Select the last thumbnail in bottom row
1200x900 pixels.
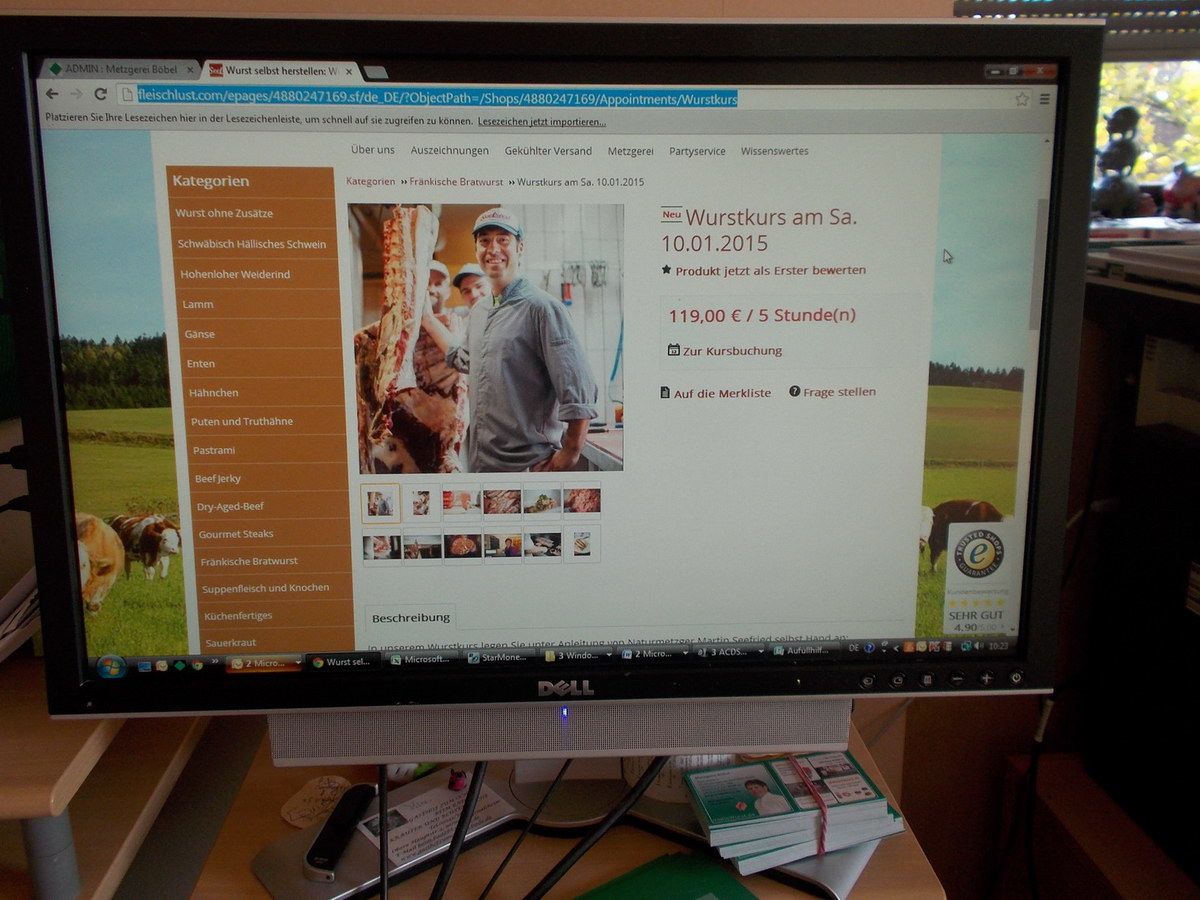pyautogui.click(x=582, y=544)
